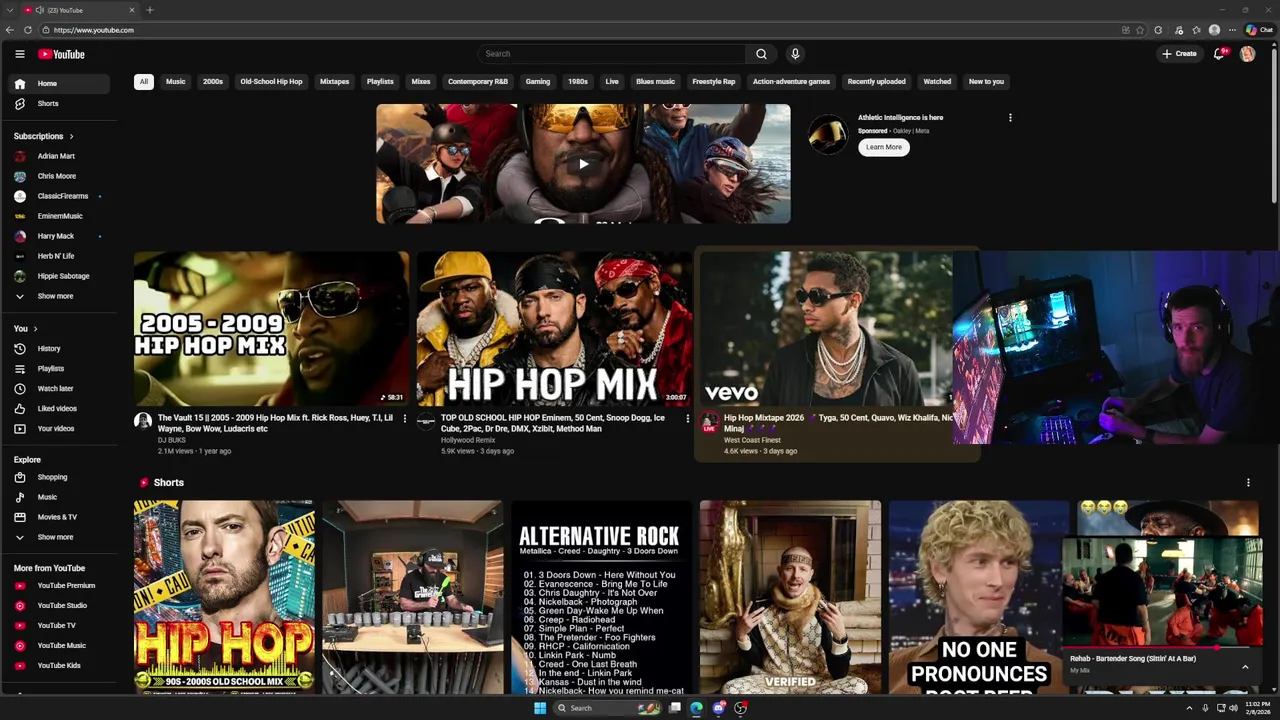Open Discord from the taskbar
Image resolution: width=1280 pixels, height=720 pixels.
pos(719,708)
